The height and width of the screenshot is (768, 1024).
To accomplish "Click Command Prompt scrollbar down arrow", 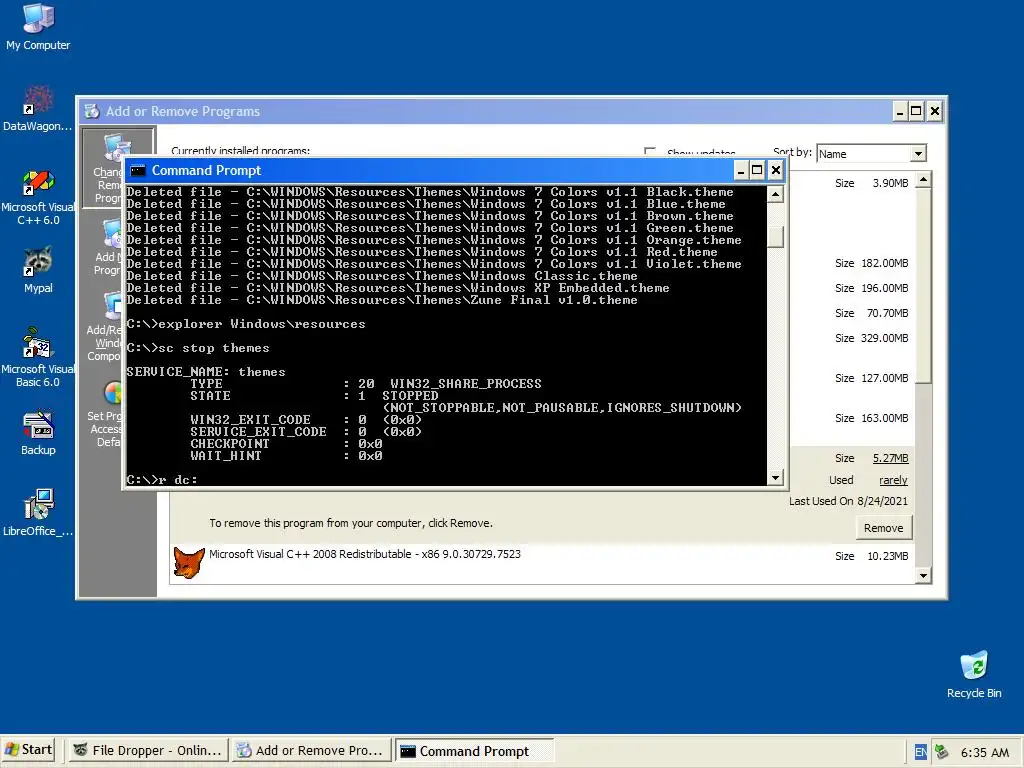I will click(775, 477).
